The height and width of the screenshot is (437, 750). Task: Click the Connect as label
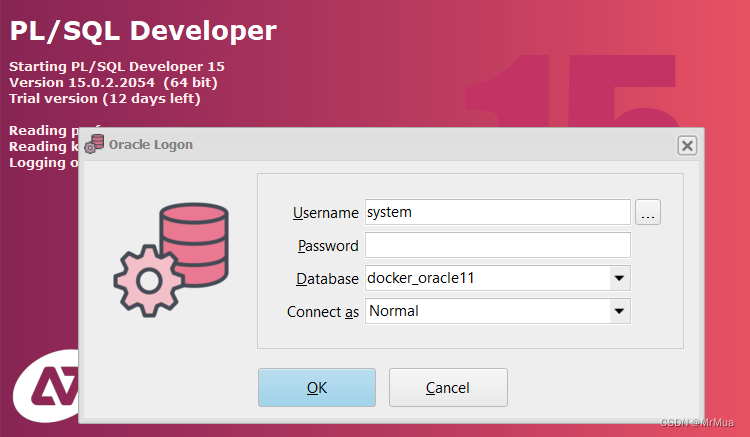point(323,312)
